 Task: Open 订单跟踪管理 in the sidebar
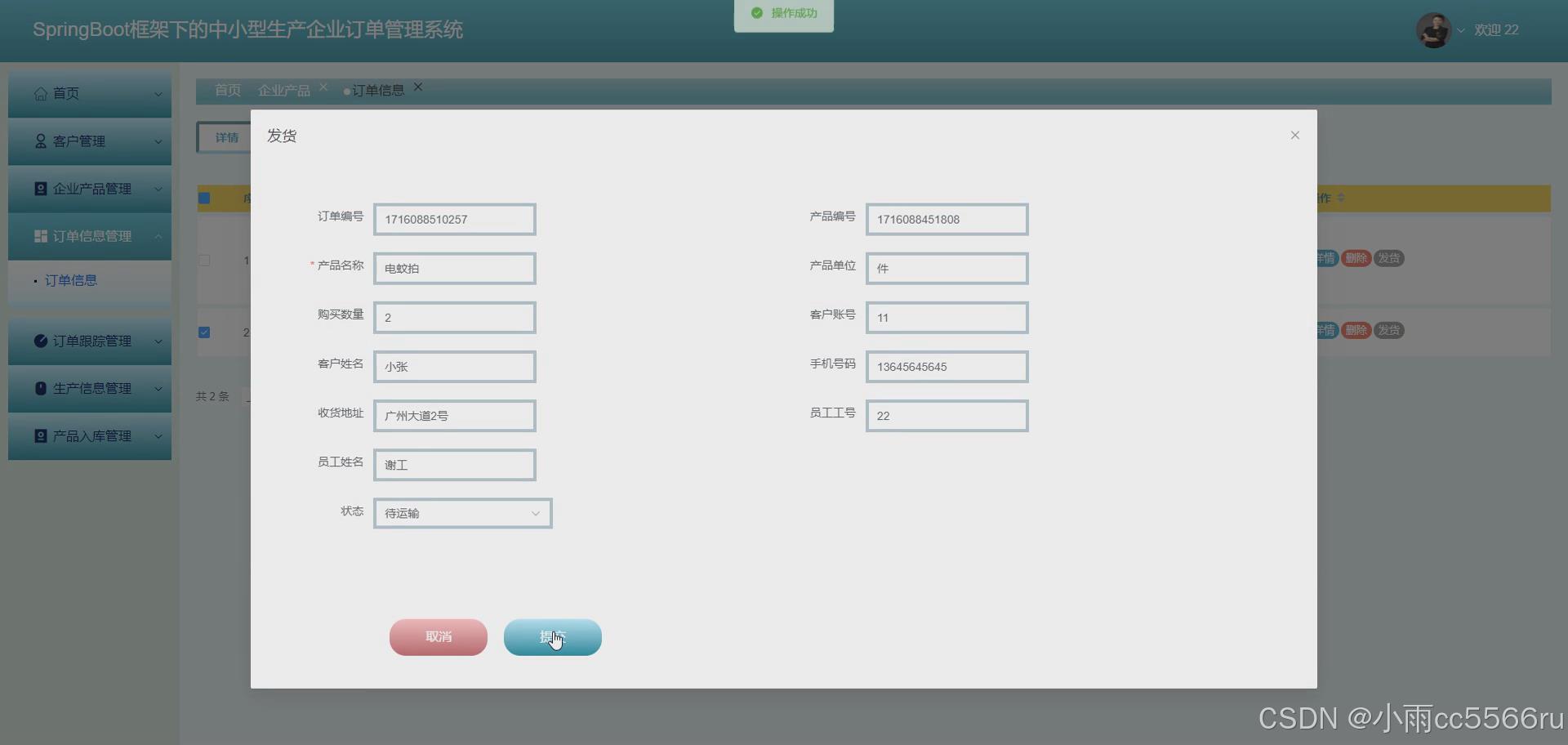[90, 341]
